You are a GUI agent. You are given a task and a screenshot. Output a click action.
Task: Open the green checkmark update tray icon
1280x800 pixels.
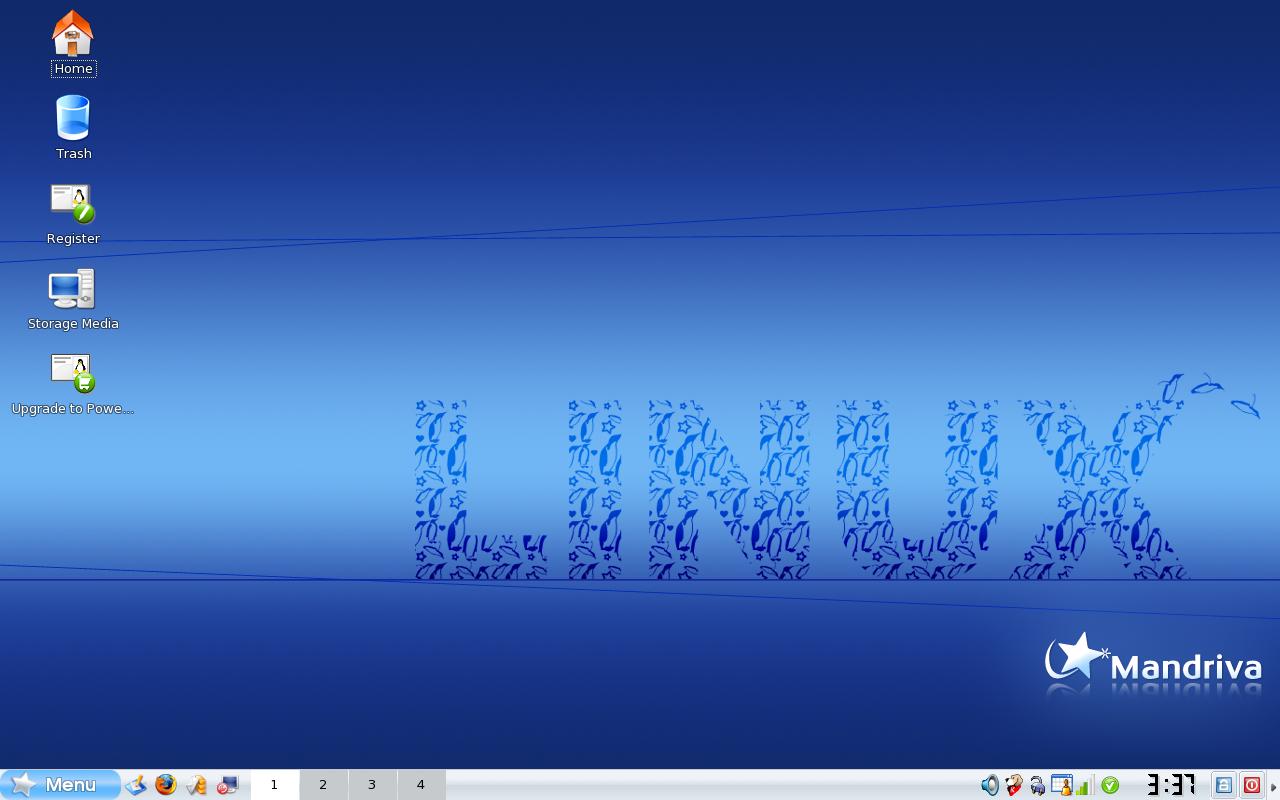(1110, 785)
